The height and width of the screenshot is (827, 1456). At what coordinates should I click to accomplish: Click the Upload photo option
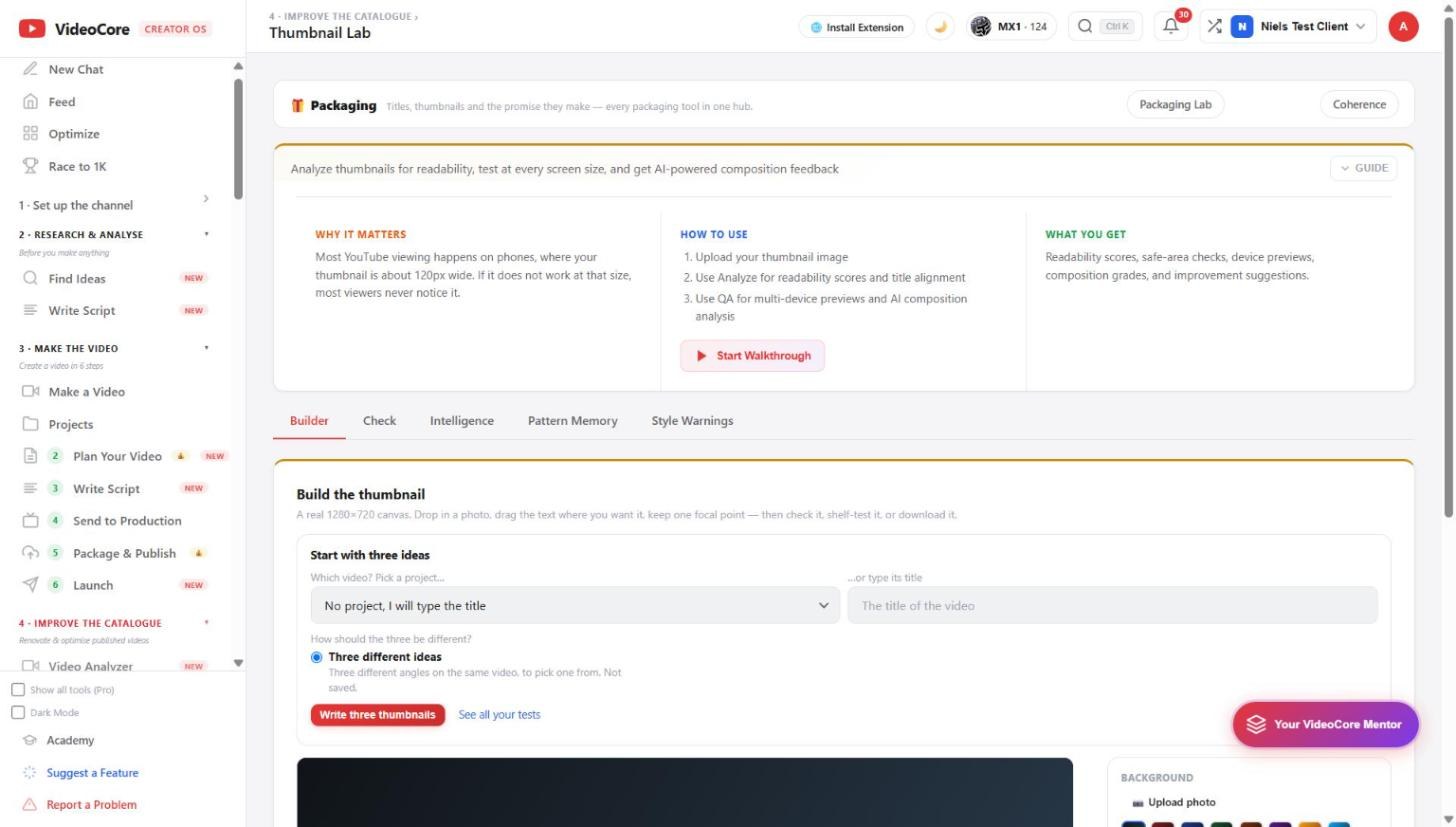pos(1174,802)
